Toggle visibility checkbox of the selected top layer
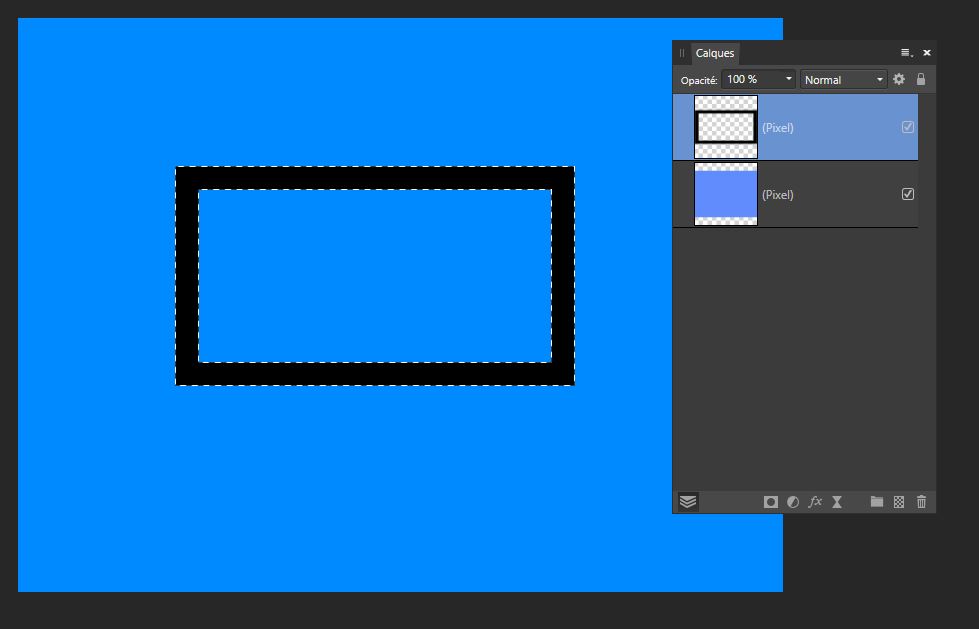This screenshot has height=629, width=979. tap(908, 127)
